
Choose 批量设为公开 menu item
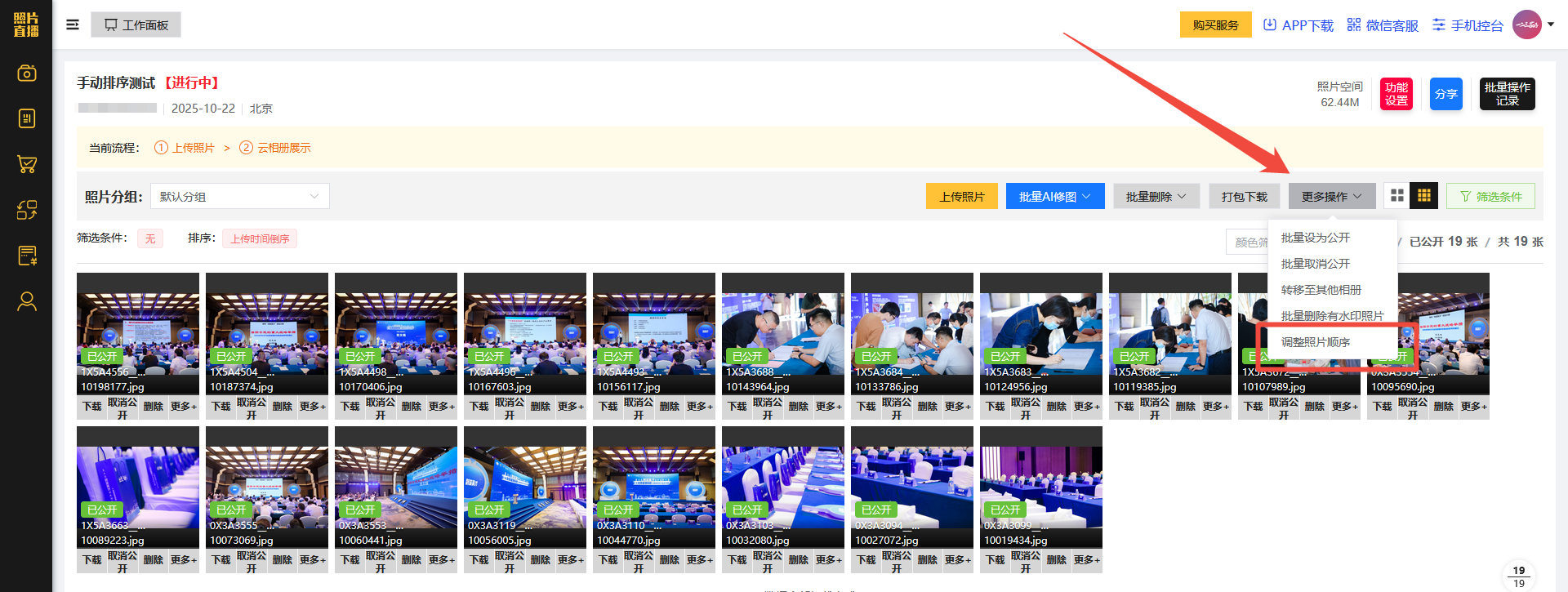tap(1315, 238)
